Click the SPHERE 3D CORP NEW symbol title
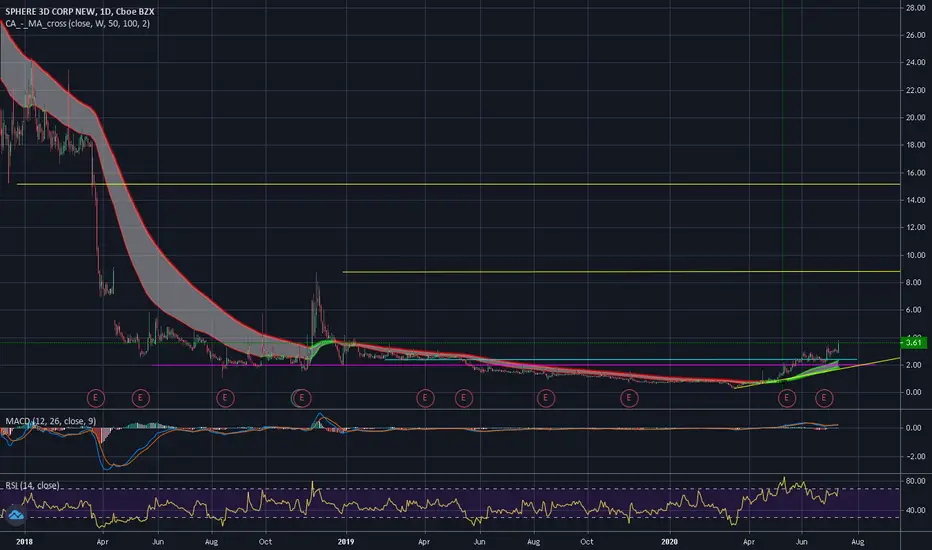932x550 pixels. point(80,11)
